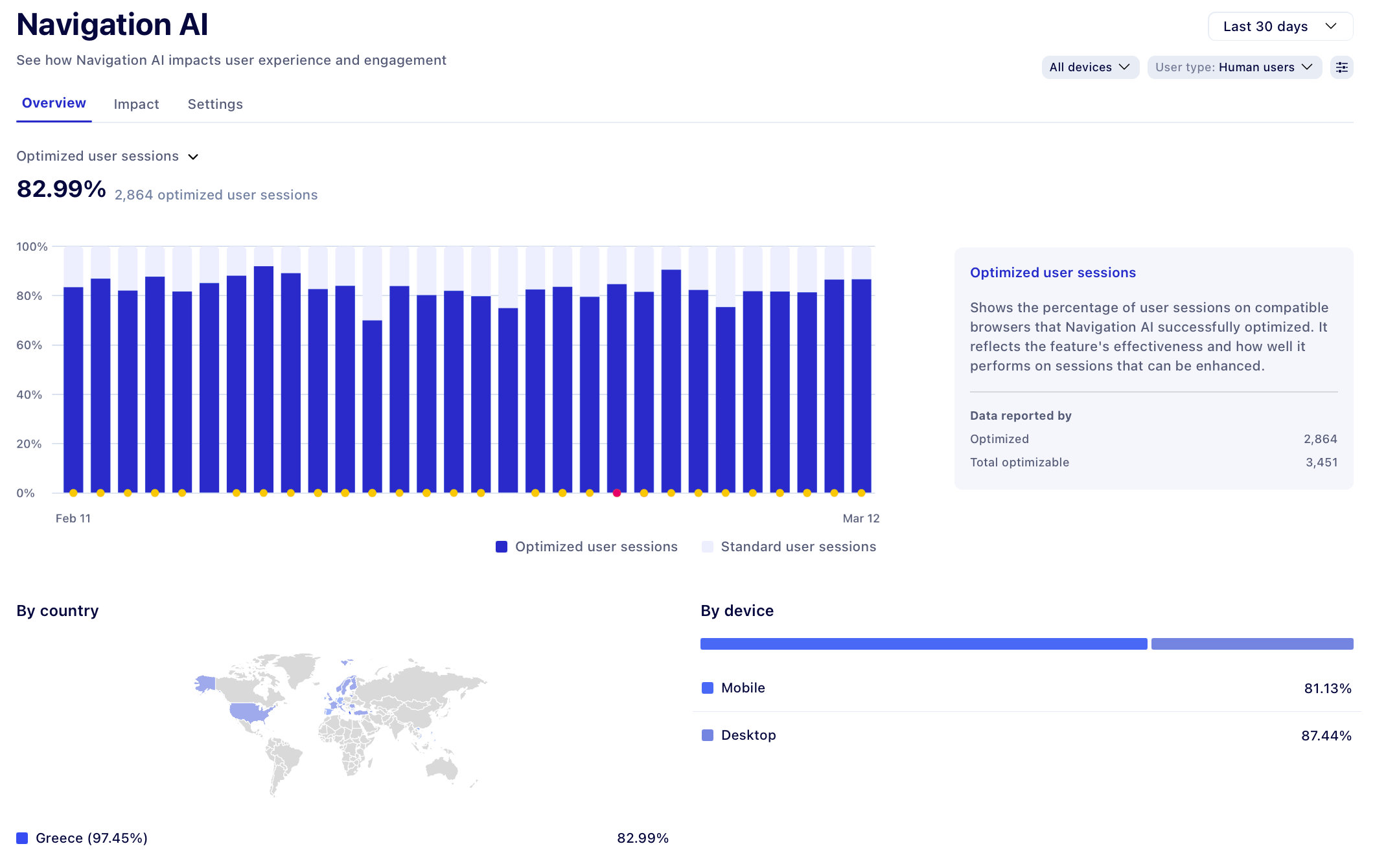Click the first yellow marker at Feb 11
Image resolution: width=1375 pixels, height=868 pixels.
click(x=73, y=493)
